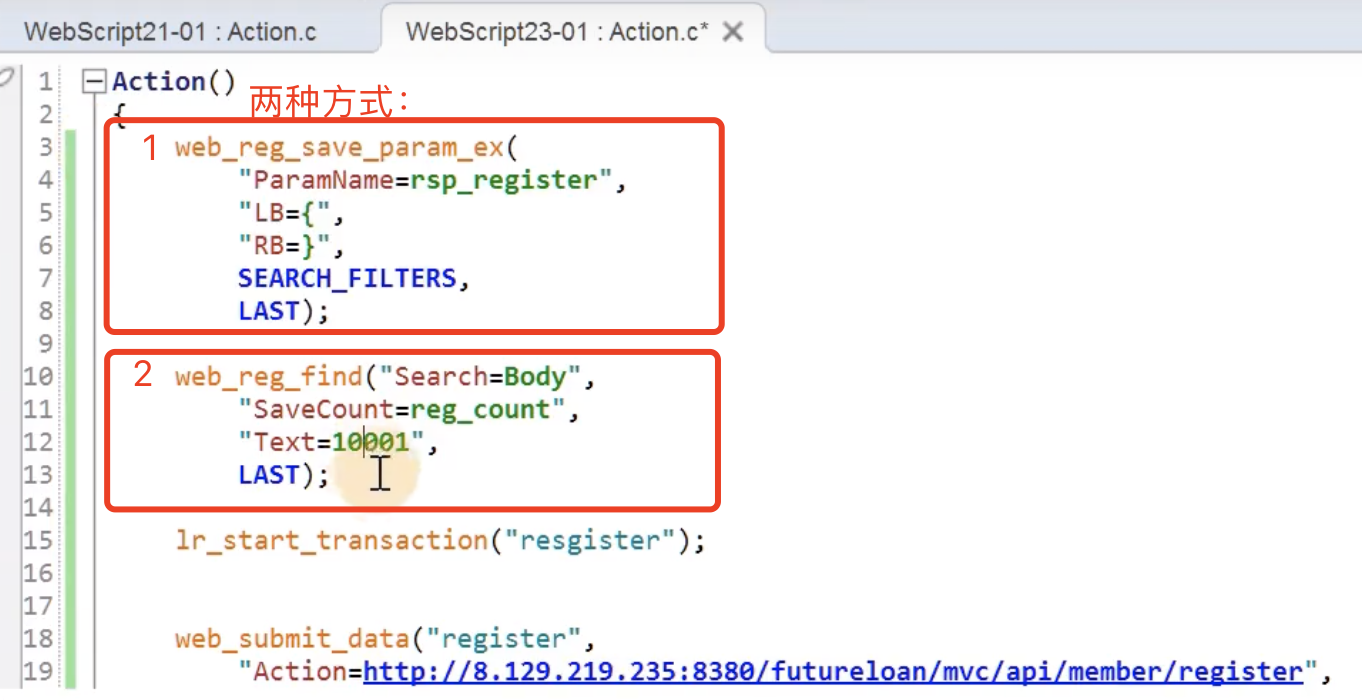Click the lr_start_transaction function call
This screenshot has height=700, width=1362.
click(x=440, y=541)
